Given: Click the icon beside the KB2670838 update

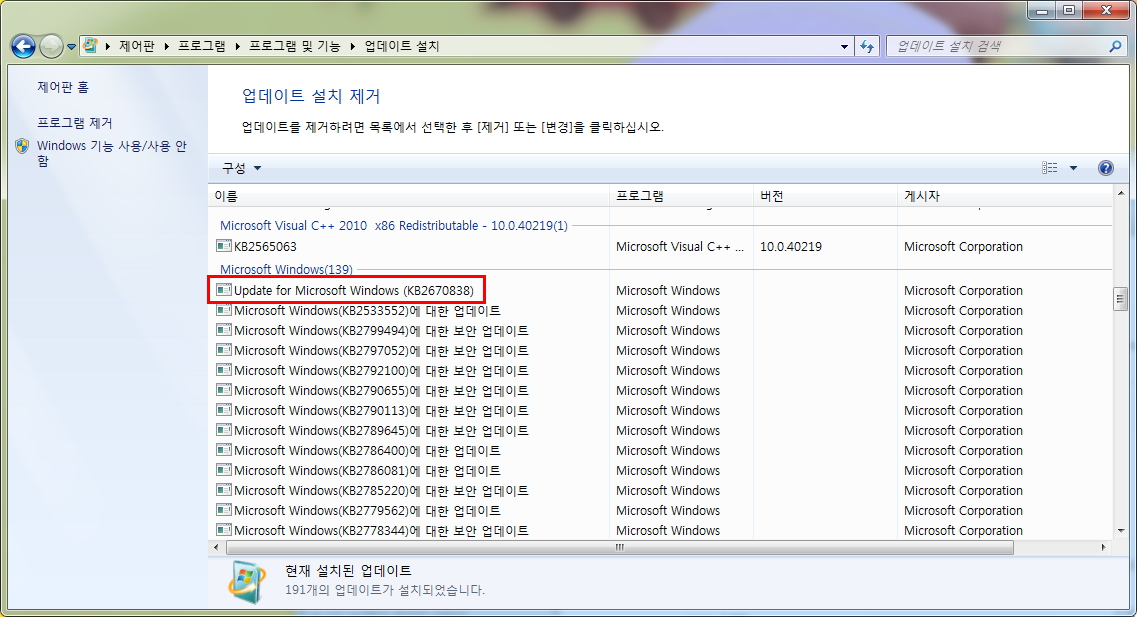Looking at the screenshot, I should pyautogui.click(x=224, y=290).
